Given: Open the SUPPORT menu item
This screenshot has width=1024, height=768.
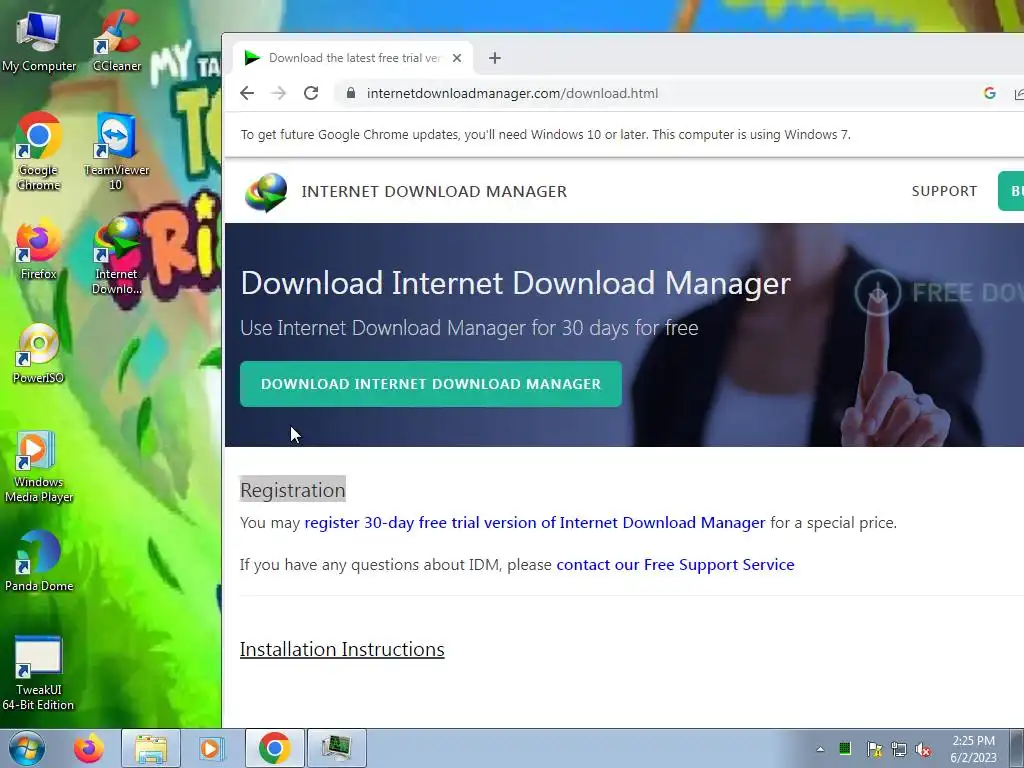Looking at the screenshot, I should 944,191.
